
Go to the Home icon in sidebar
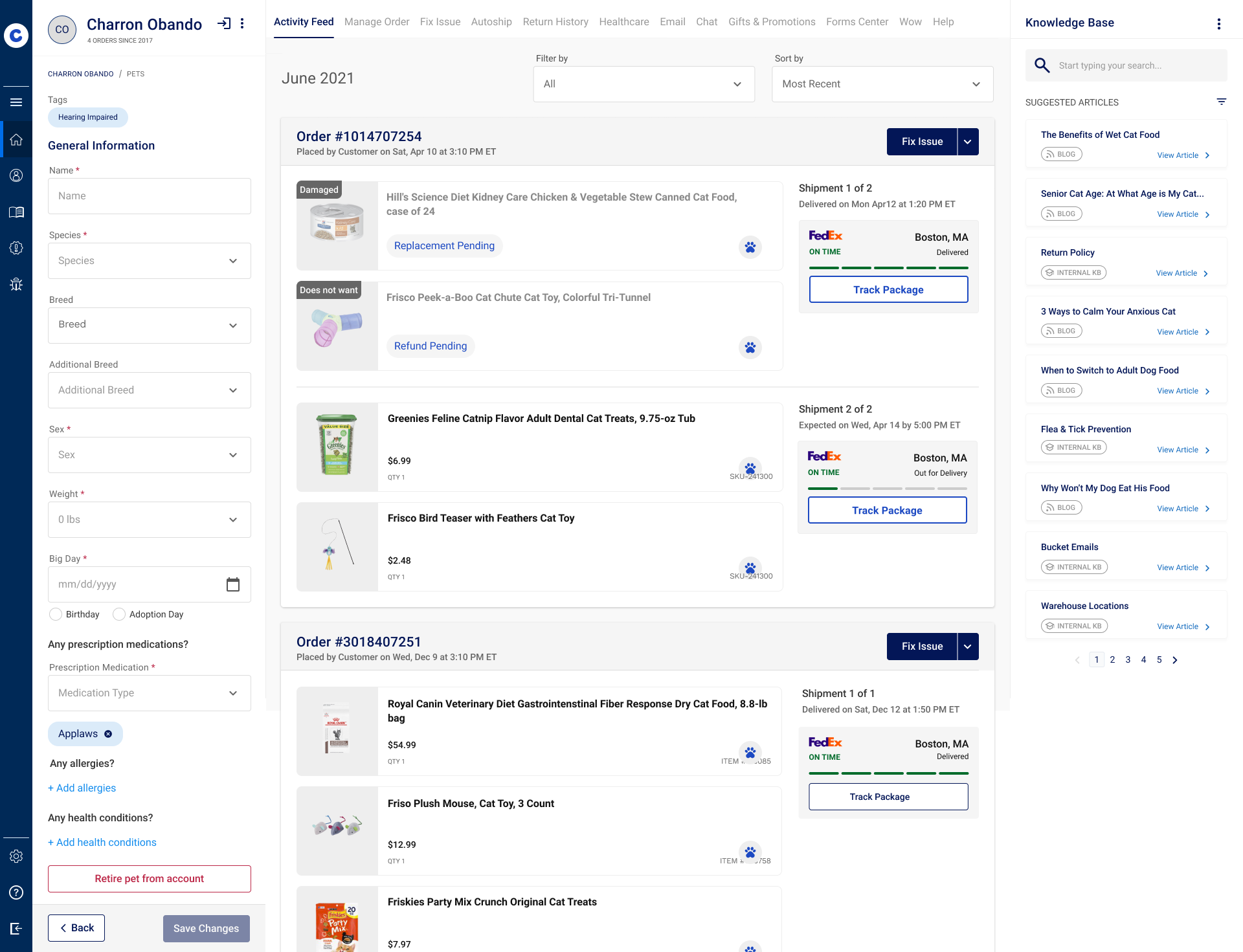point(16,140)
